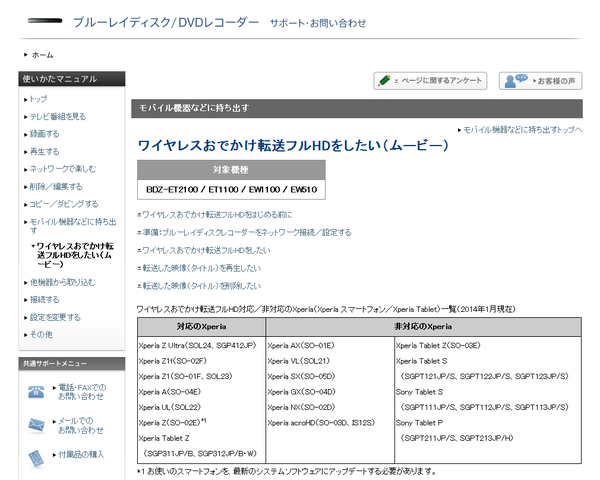
Task: Open サポート・お問い合わせ header link
Action: click(318, 23)
